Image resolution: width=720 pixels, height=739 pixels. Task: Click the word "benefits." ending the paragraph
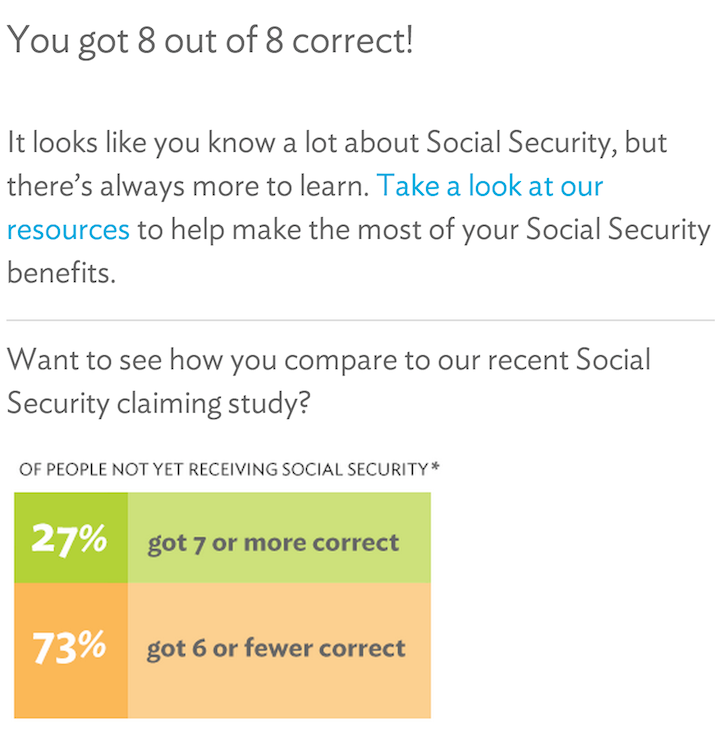[61, 272]
